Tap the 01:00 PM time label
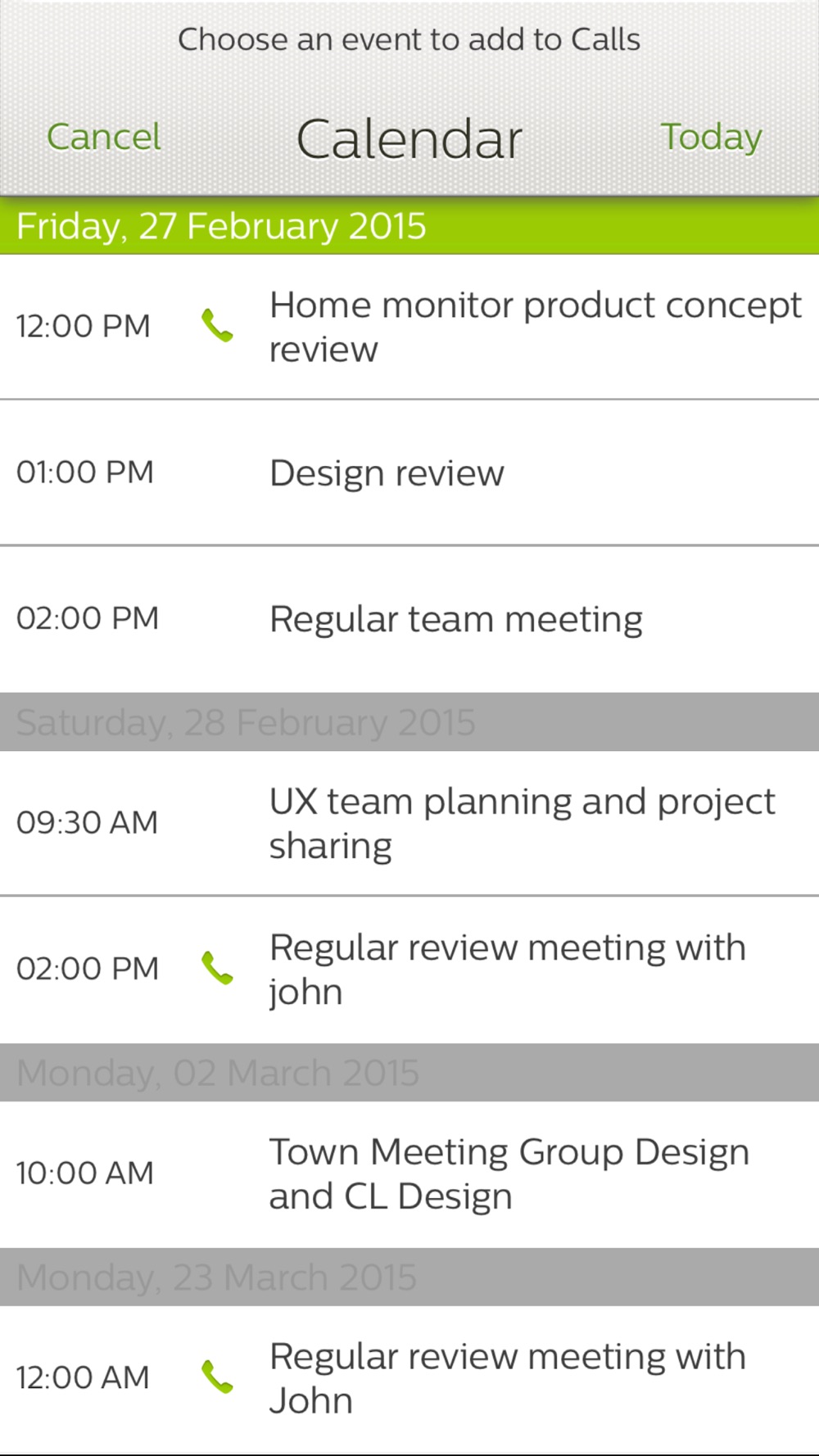The image size is (819, 1456). [85, 473]
